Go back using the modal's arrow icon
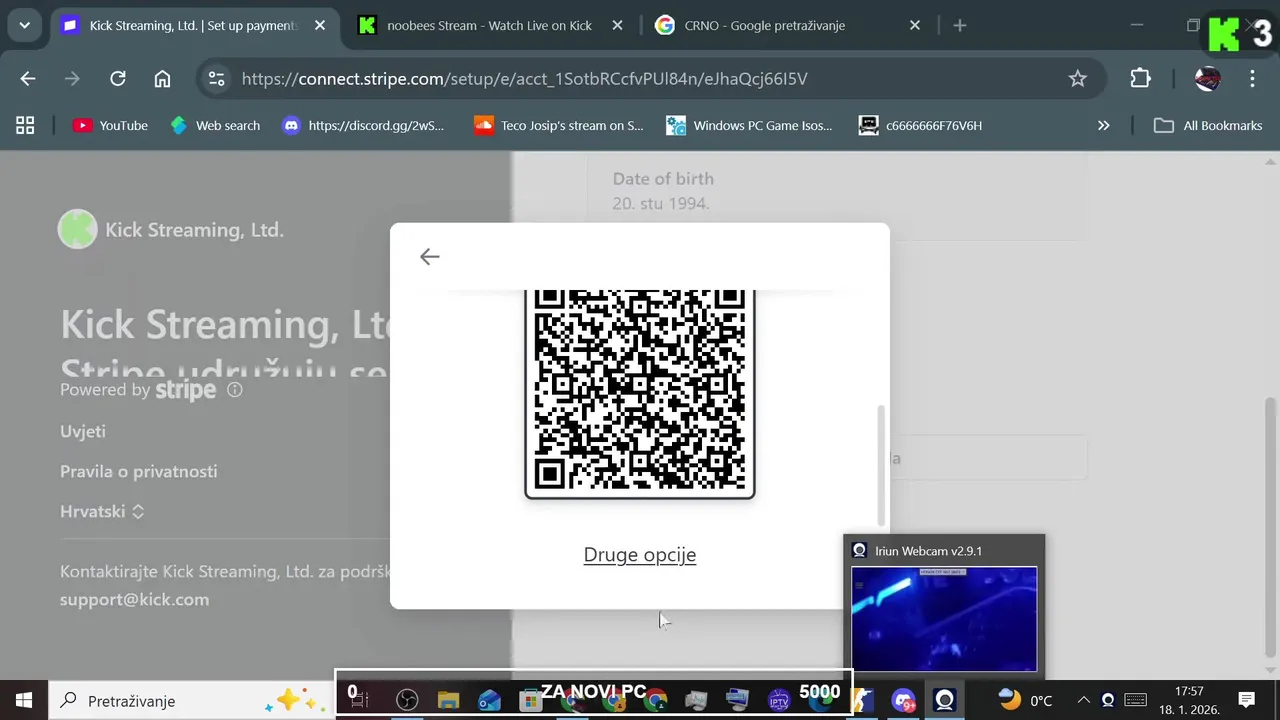This screenshot has width=1280, height=720. (429, 257)
